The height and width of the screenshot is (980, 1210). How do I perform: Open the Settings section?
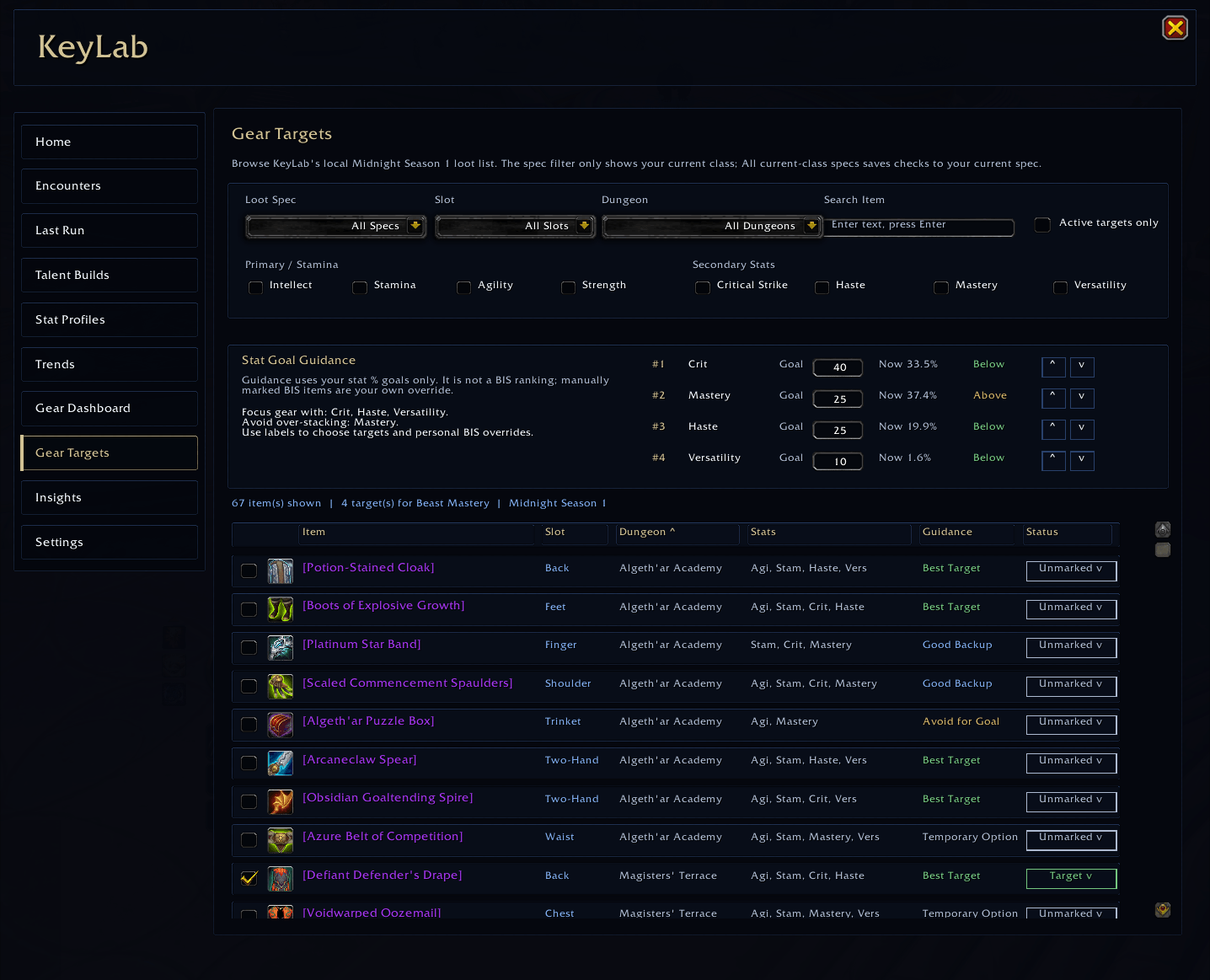110,542
